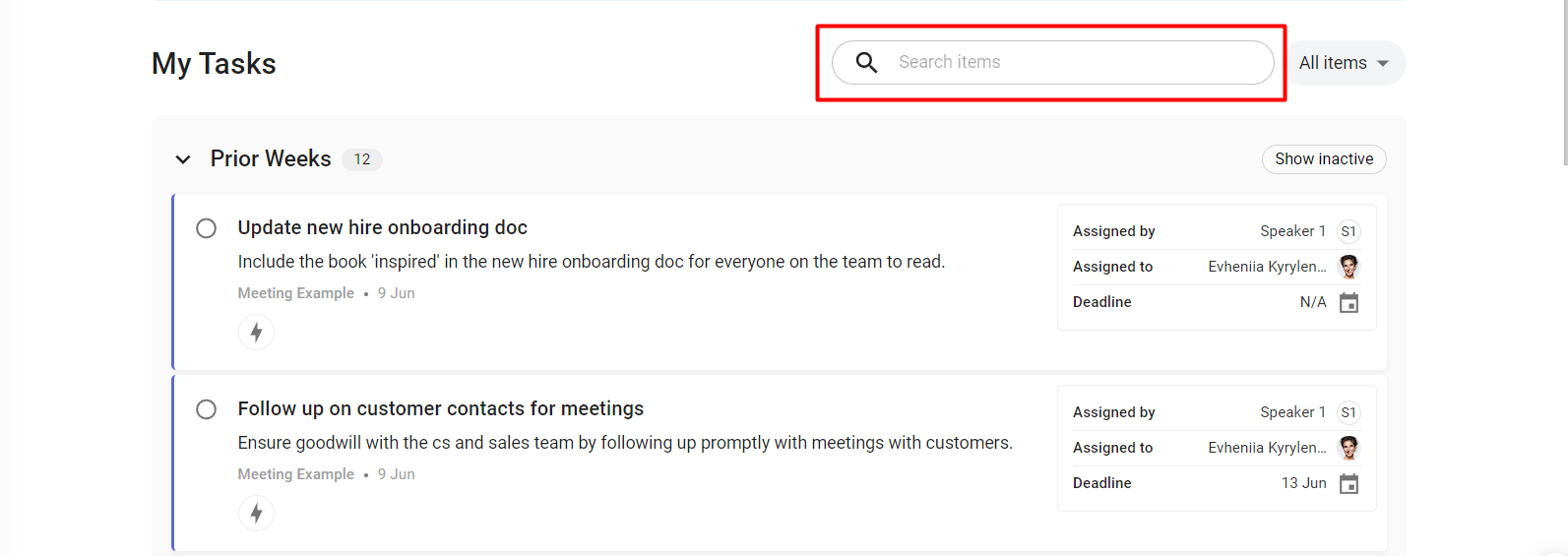Click S1 speaker badge in second task
Screen dimensions: 1568x556
[x=1348, y=412]
